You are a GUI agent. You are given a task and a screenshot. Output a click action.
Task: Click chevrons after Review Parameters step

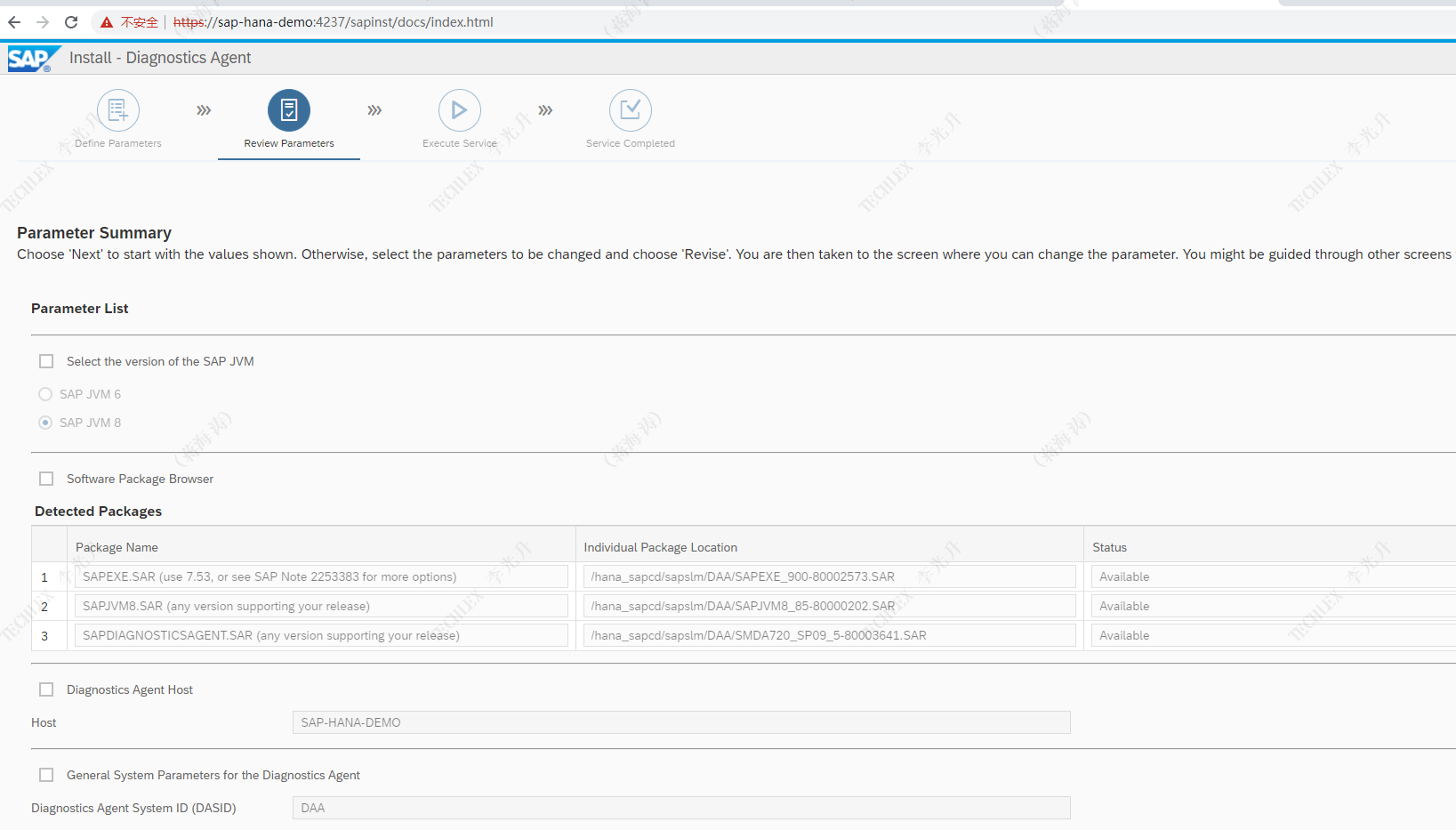[x=374, y=110]
